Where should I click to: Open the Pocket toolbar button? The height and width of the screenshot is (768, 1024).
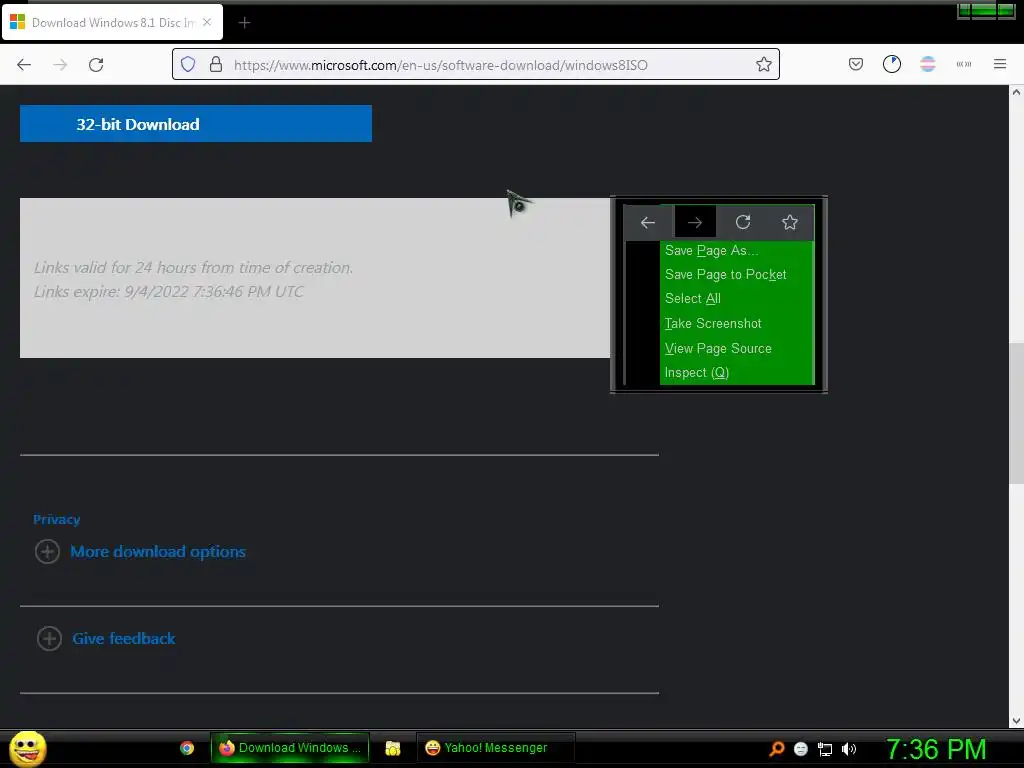click(856, 64)
